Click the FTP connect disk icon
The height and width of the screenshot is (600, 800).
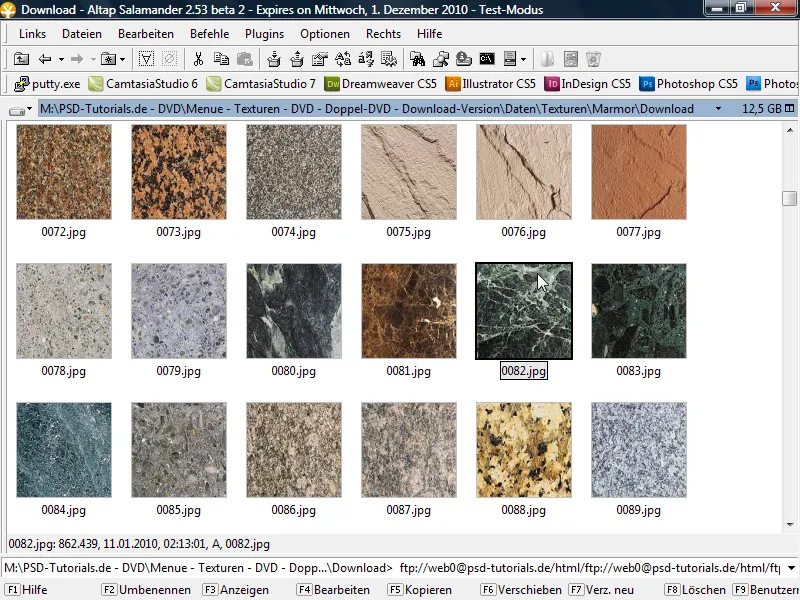tap(464, 59)
